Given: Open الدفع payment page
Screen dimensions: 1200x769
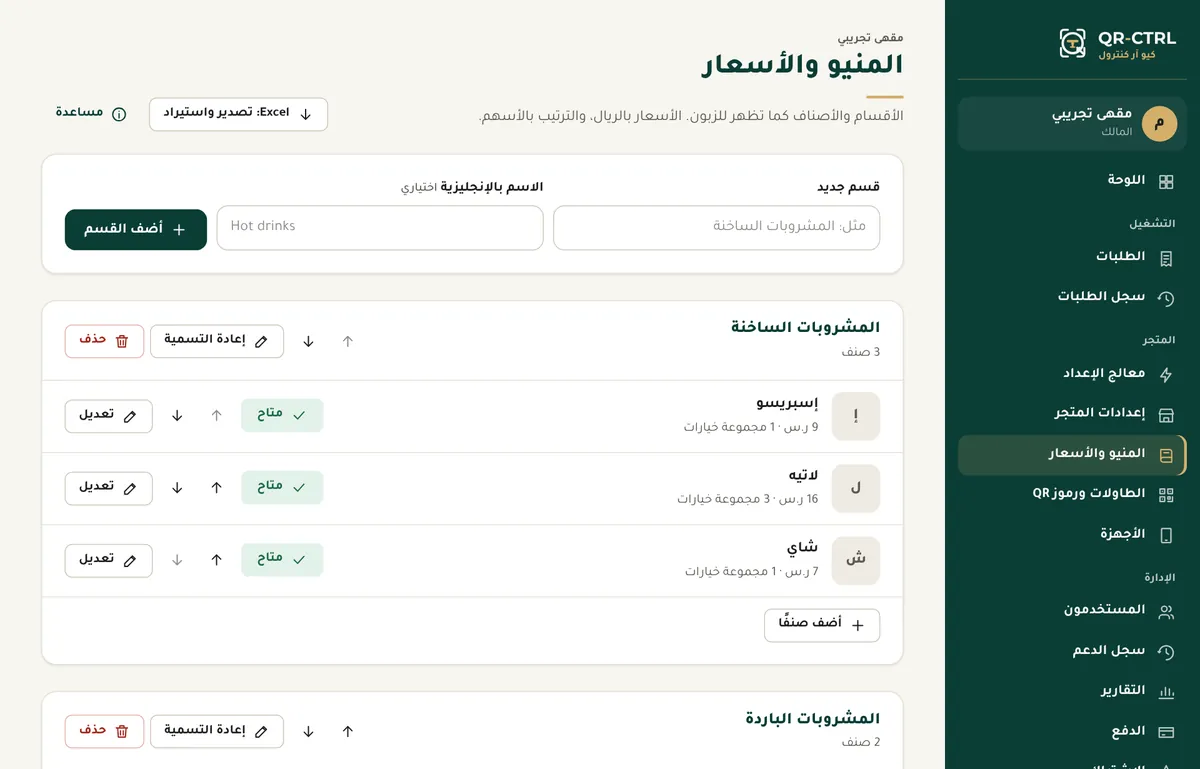Looking at the screenshot, I should [x=1072, y=731].
